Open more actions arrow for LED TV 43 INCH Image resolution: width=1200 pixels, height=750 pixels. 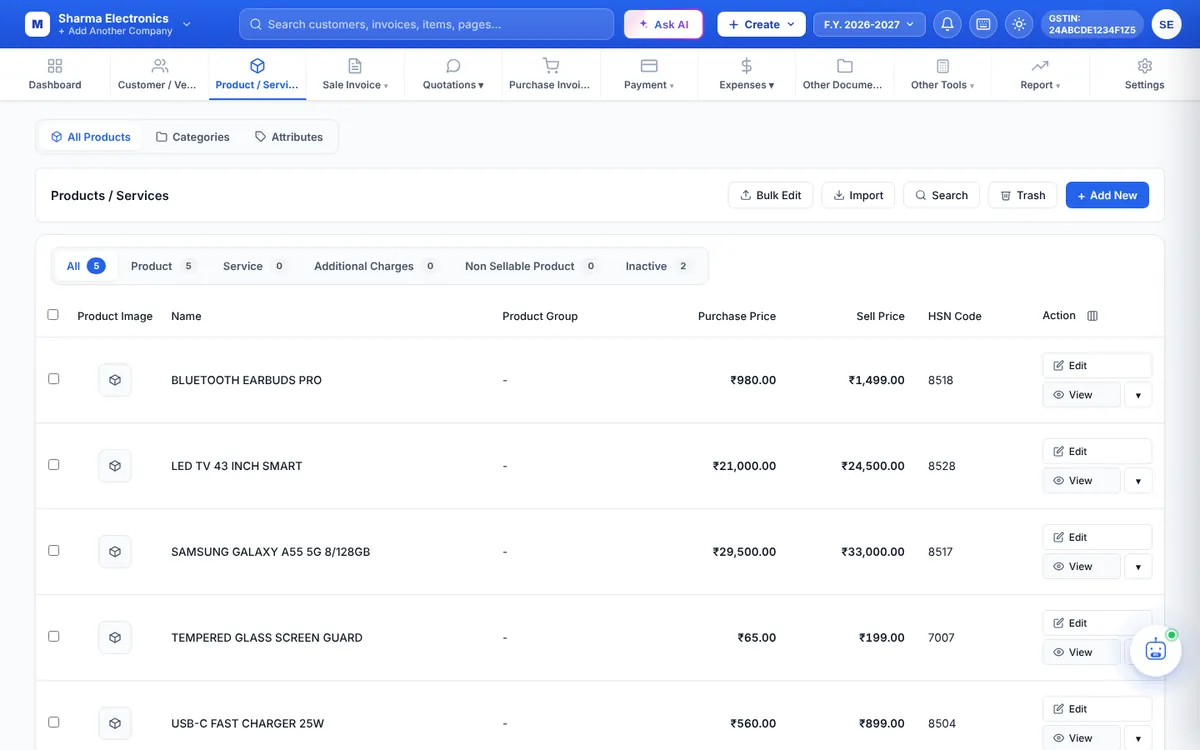pyautogui.click(x=1138, y=481)
